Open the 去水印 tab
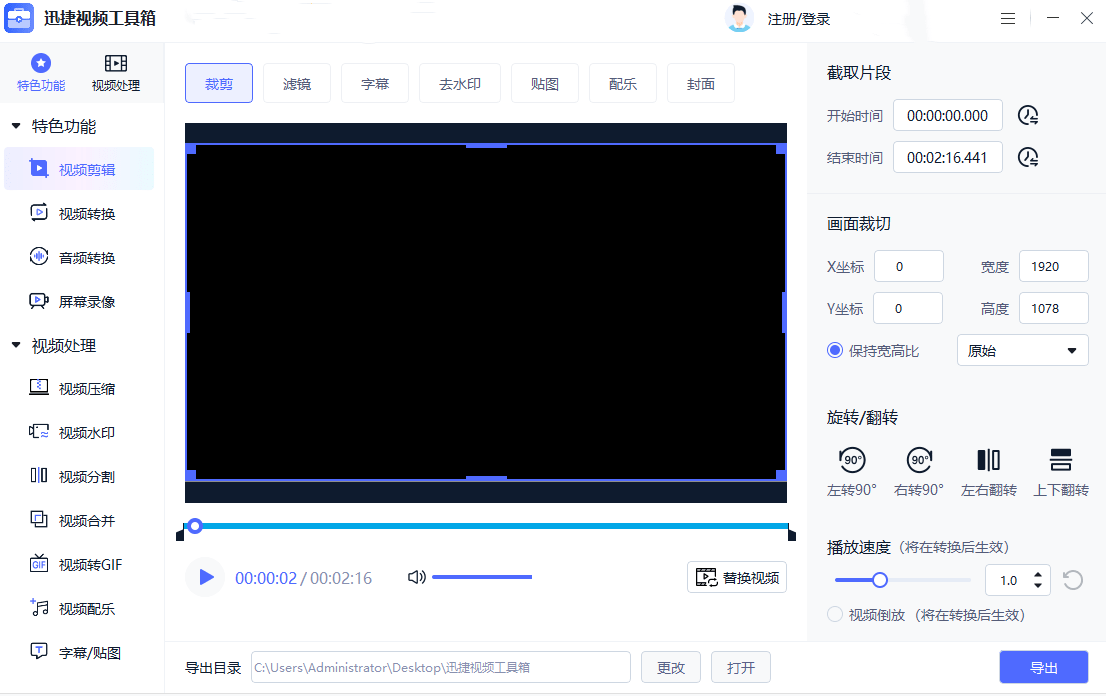Screen dimensions: 1106x696 point(460,84)
